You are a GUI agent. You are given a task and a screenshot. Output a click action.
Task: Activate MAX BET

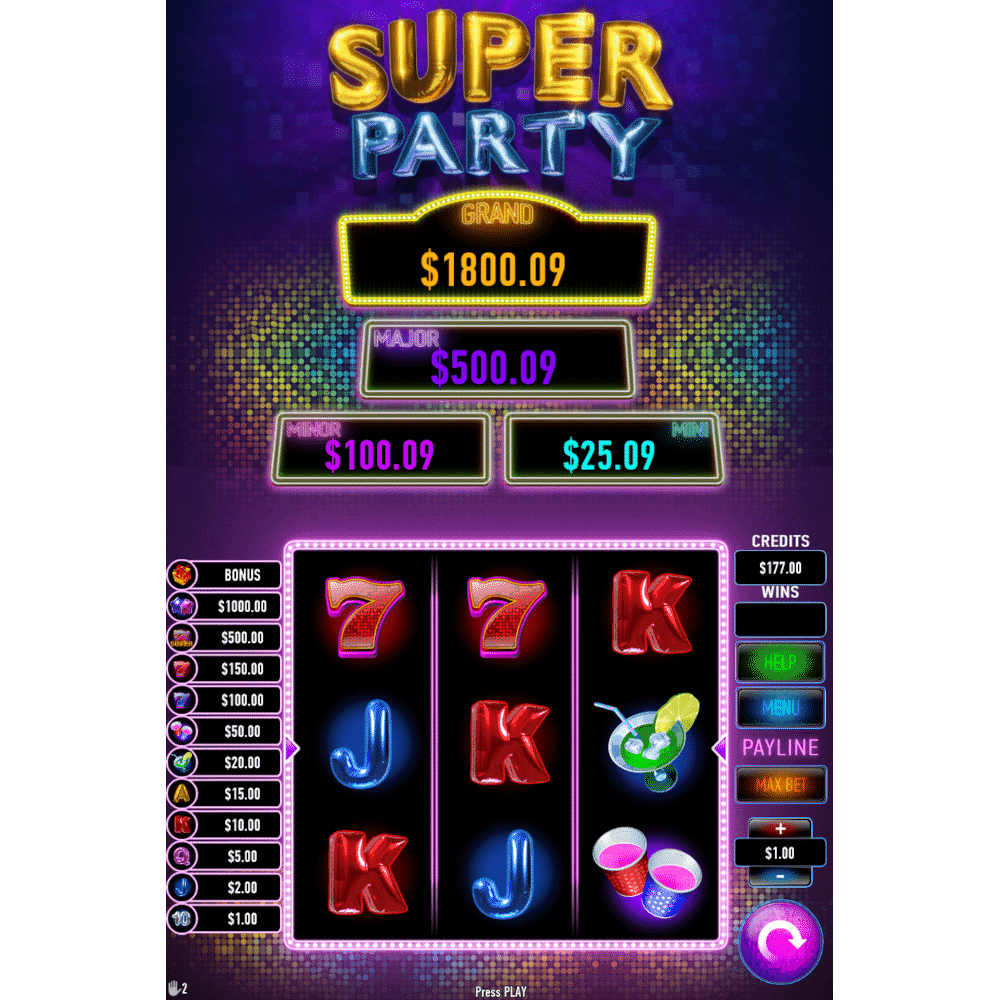(x=781, y=784)
